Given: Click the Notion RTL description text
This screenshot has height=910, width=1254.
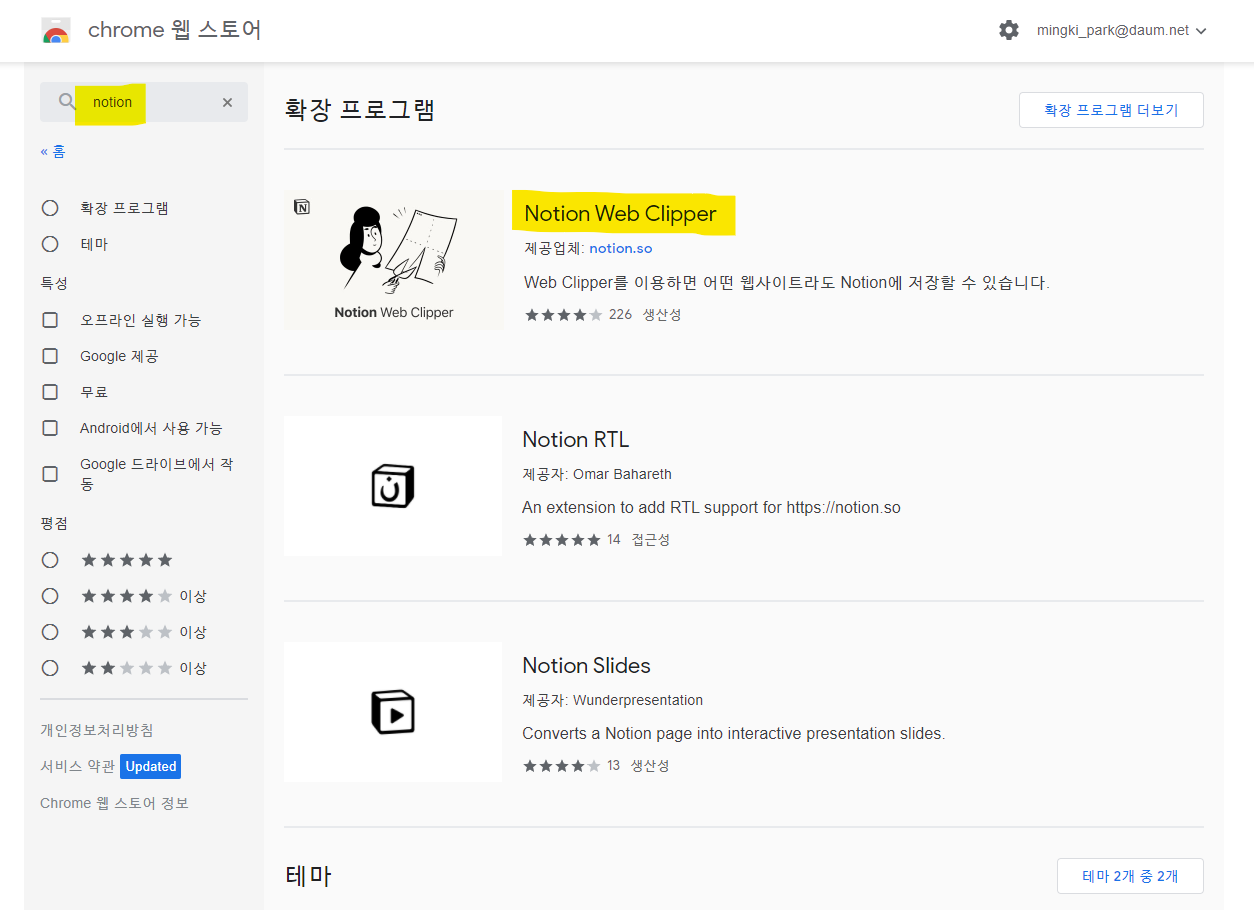Looking at the screenshot, I should tap(711, 508).
